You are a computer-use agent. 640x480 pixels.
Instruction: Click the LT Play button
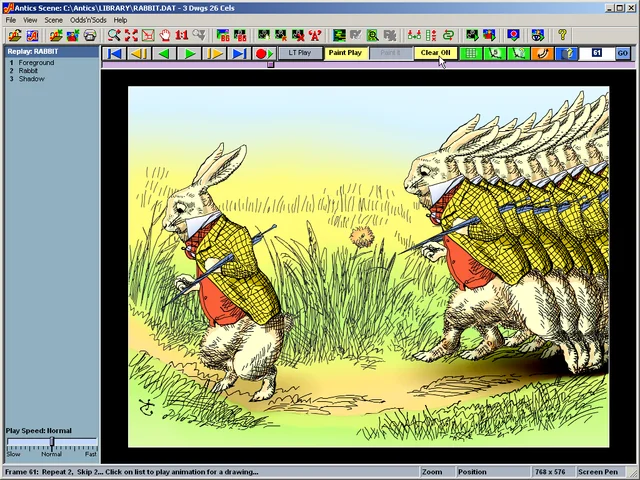click(300, 53)
